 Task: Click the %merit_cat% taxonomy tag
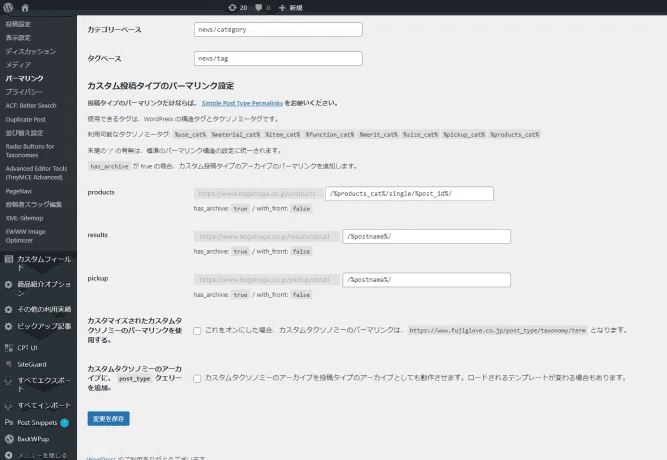pos(378,134)
